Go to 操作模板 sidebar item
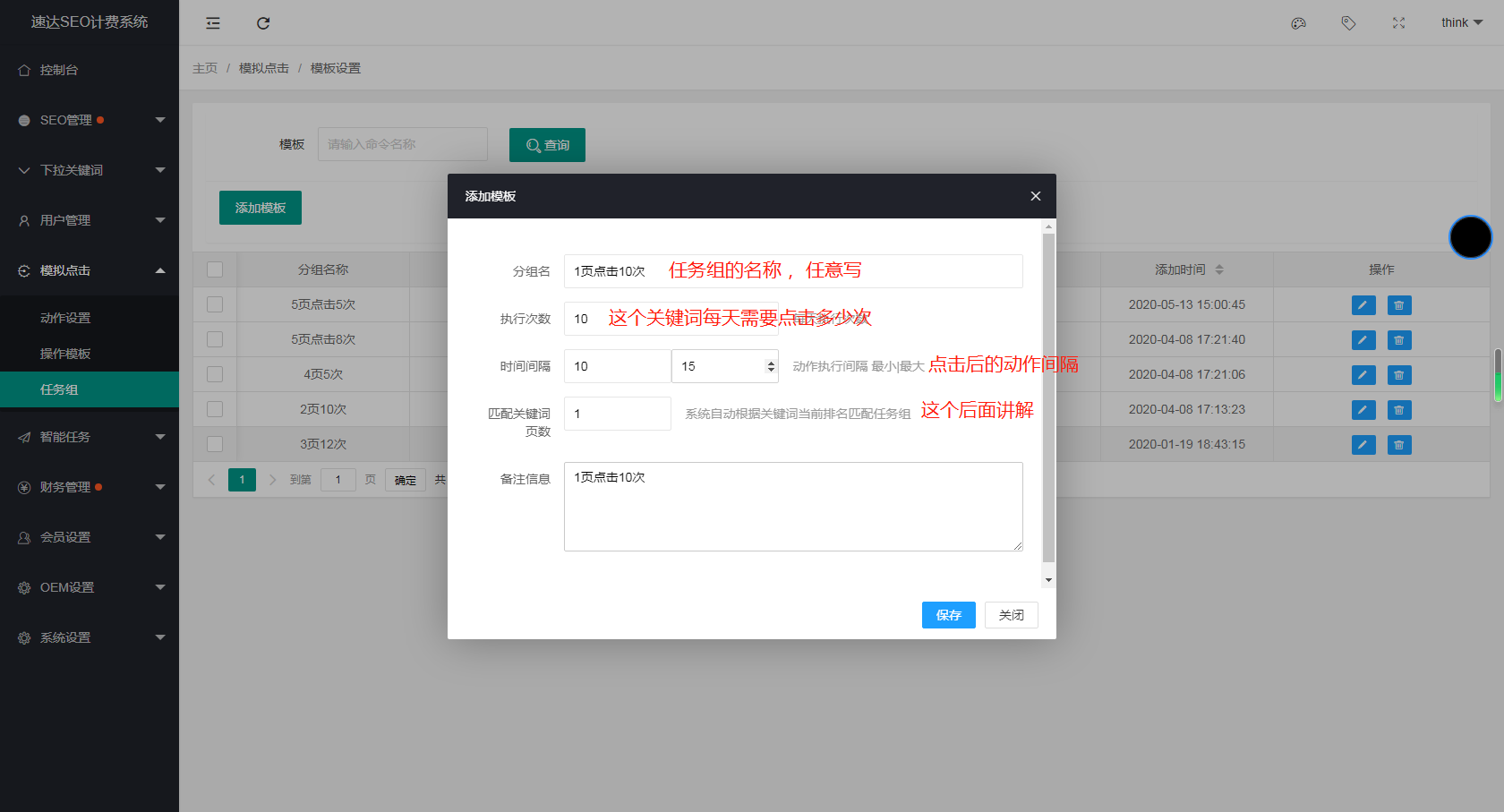The height and width of the screenshot is (812, 1504). pyautogui.click(x=65, y=354)
